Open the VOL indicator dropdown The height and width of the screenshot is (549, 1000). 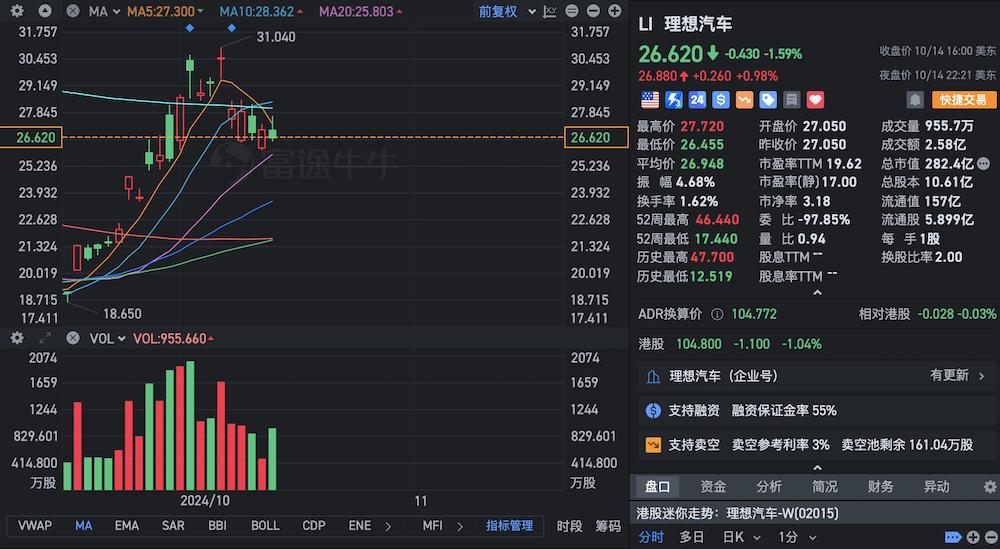click(107, 339)
